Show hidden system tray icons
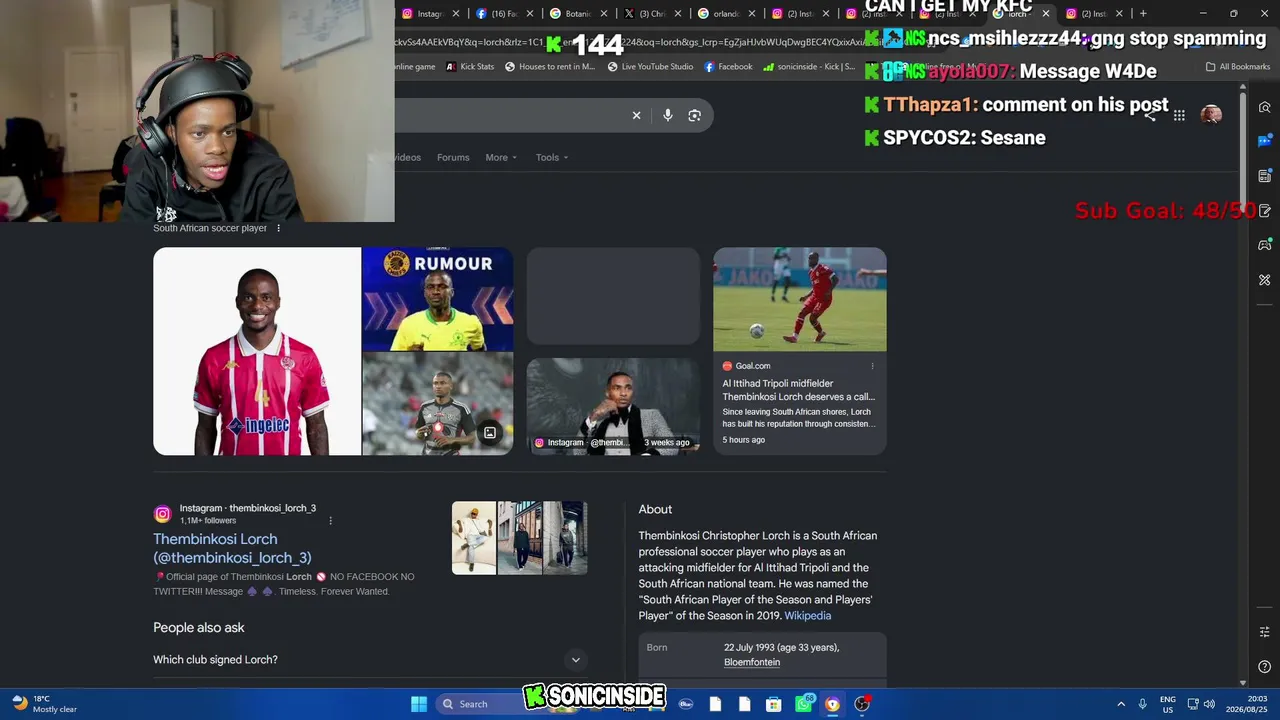 (1121, 704)
